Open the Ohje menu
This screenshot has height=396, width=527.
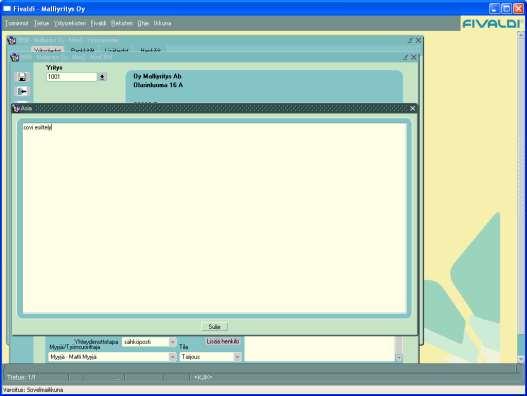143,23
